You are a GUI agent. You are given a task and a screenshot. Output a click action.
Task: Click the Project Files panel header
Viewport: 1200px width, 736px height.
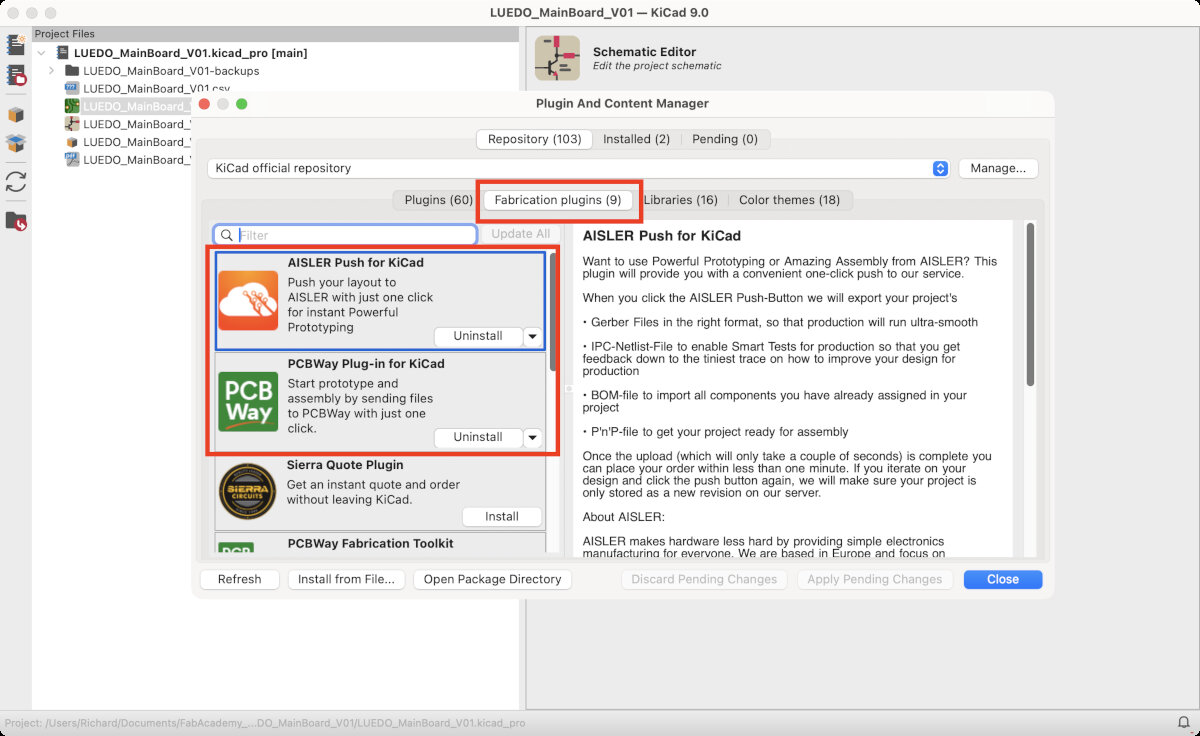[x=276, y=34]
